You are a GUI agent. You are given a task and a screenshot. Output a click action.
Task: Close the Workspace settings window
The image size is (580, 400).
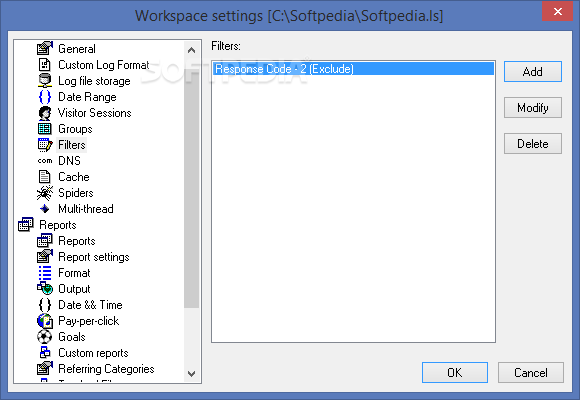point(558,11)
